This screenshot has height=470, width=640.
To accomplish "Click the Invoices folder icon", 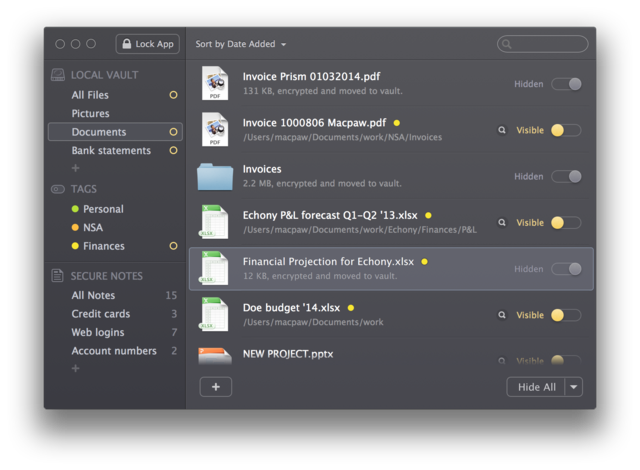I will pos(215,177).
